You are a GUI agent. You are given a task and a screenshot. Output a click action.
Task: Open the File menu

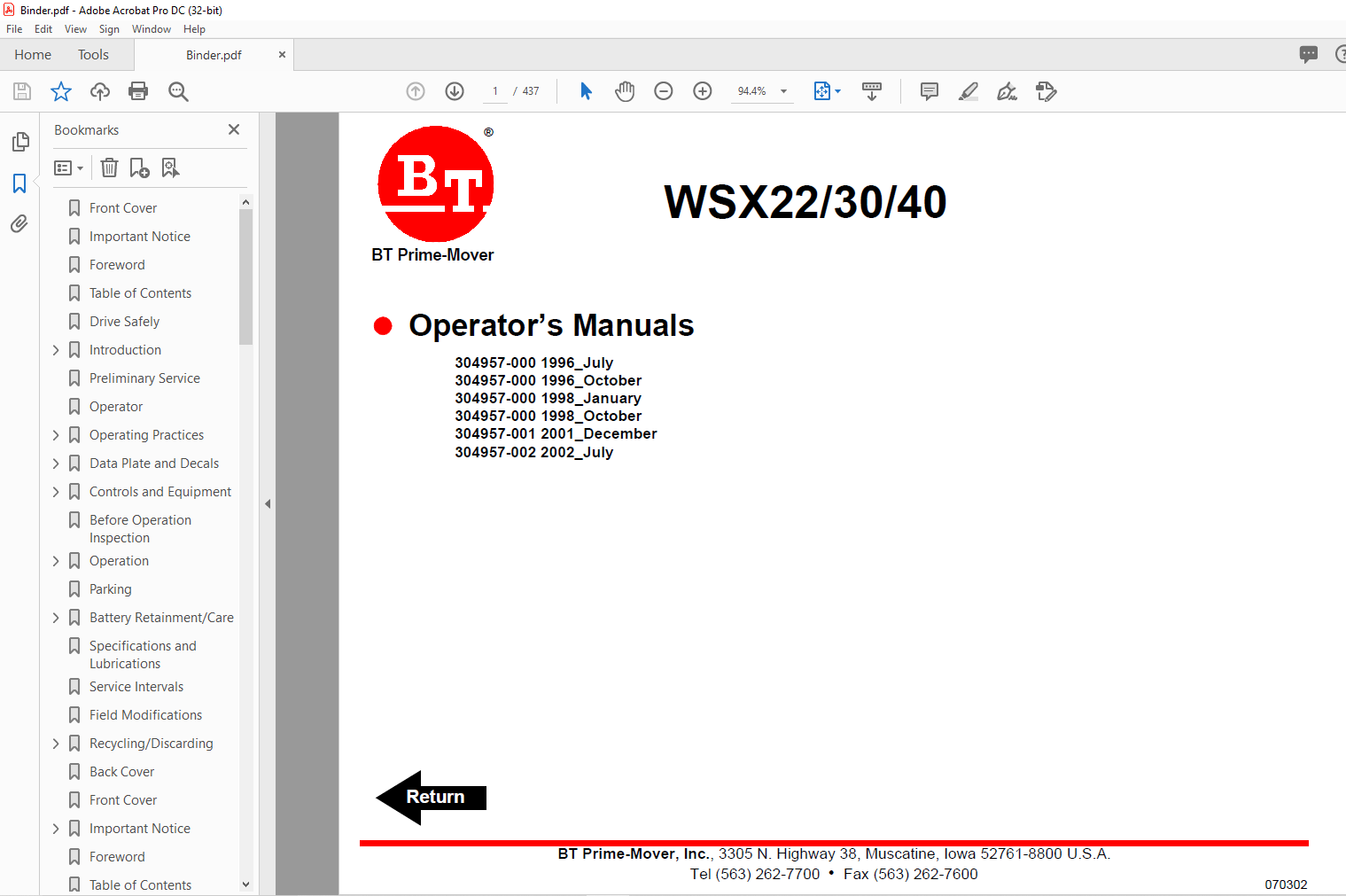[14, 29]
